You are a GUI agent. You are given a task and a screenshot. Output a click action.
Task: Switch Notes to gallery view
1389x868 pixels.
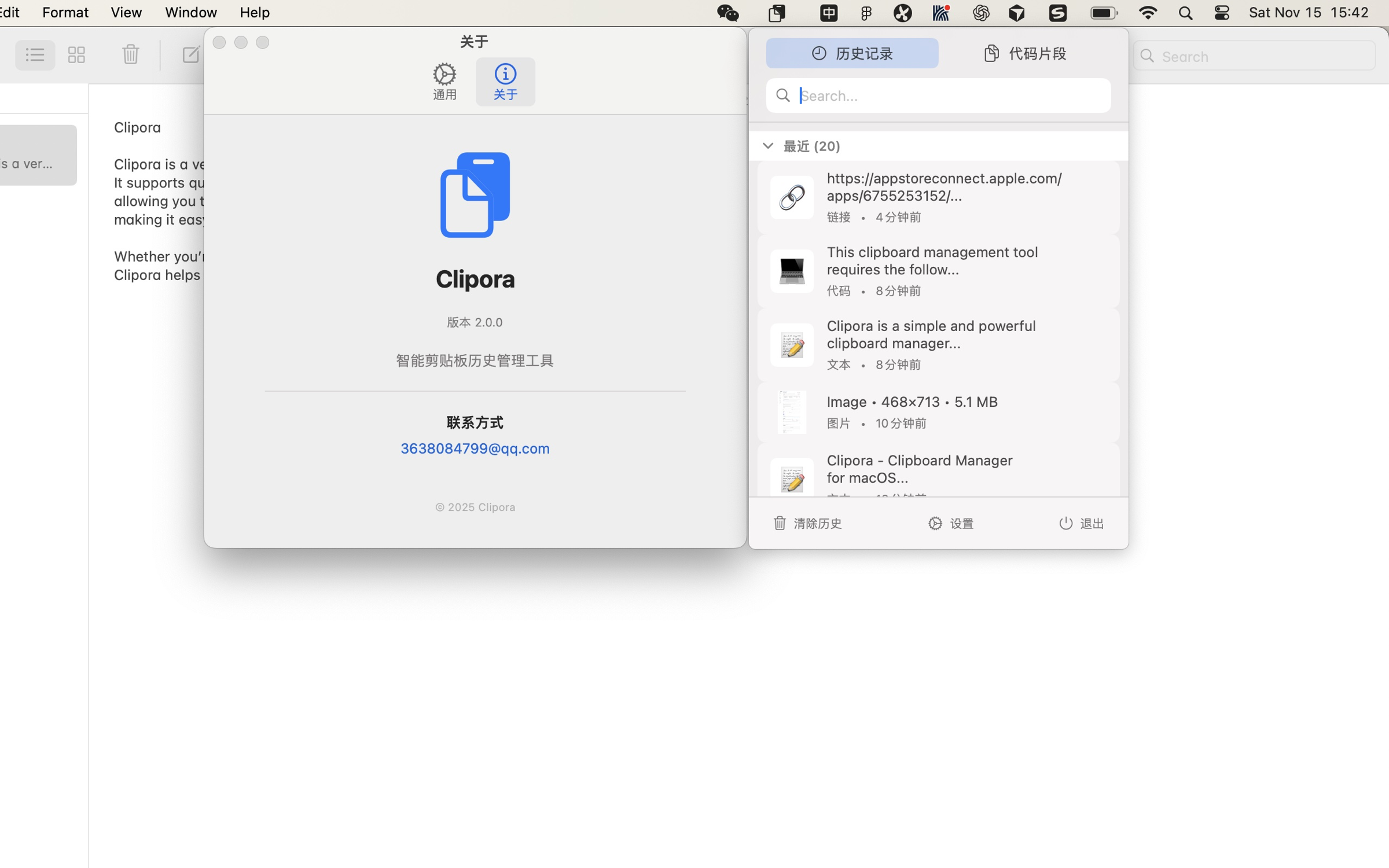(76, 55)
